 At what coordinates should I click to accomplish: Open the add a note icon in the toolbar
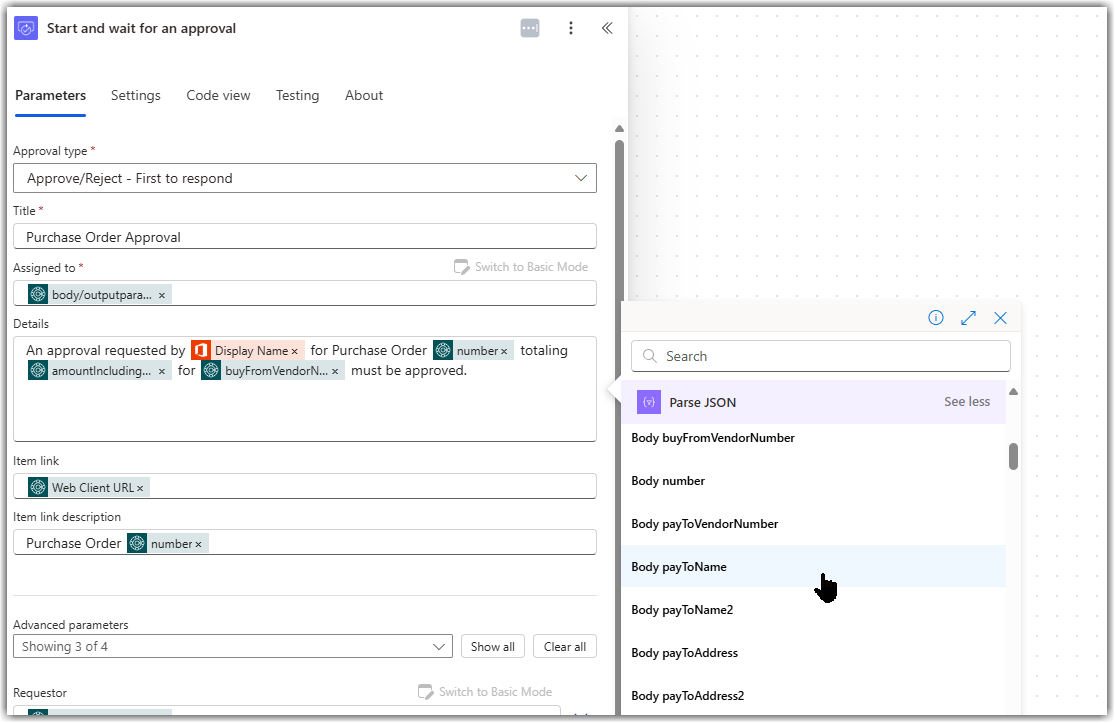(530, 27)
